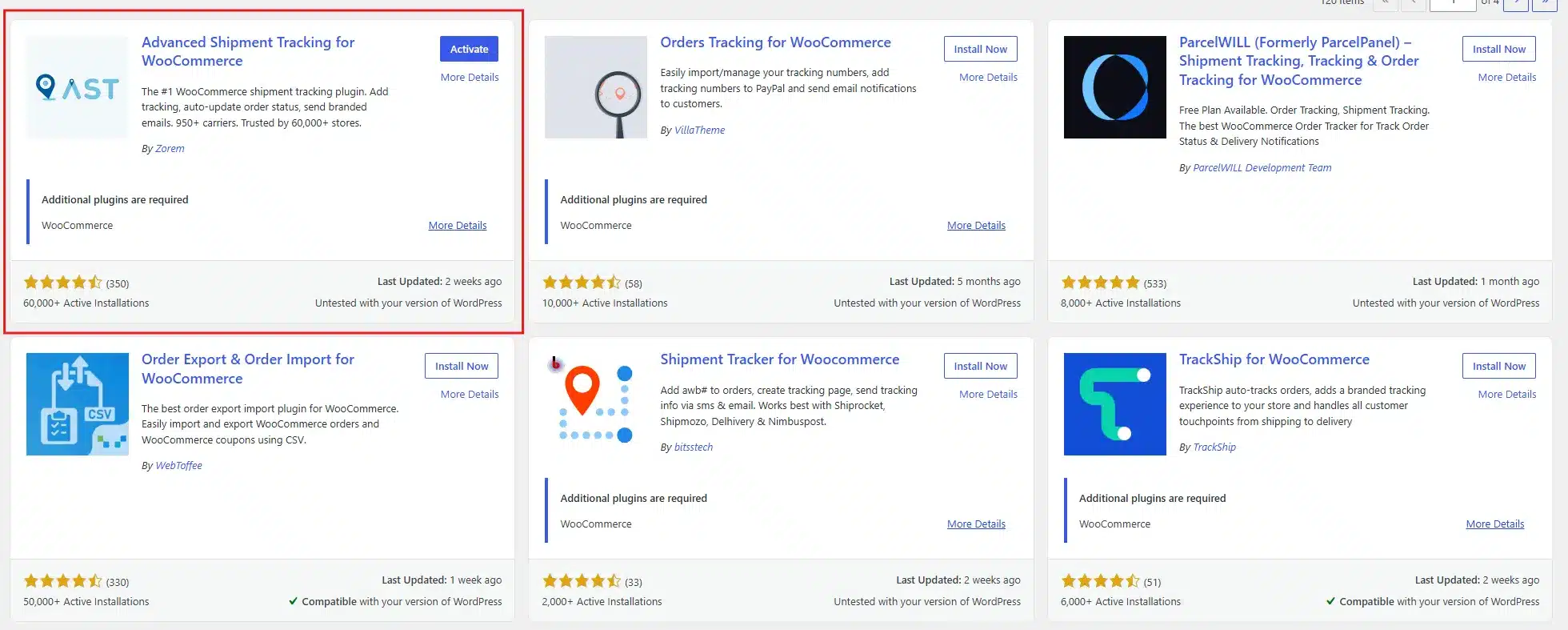Open author Zorem's profile link
The image size is (1568, 630).
(x=170, y=148)
